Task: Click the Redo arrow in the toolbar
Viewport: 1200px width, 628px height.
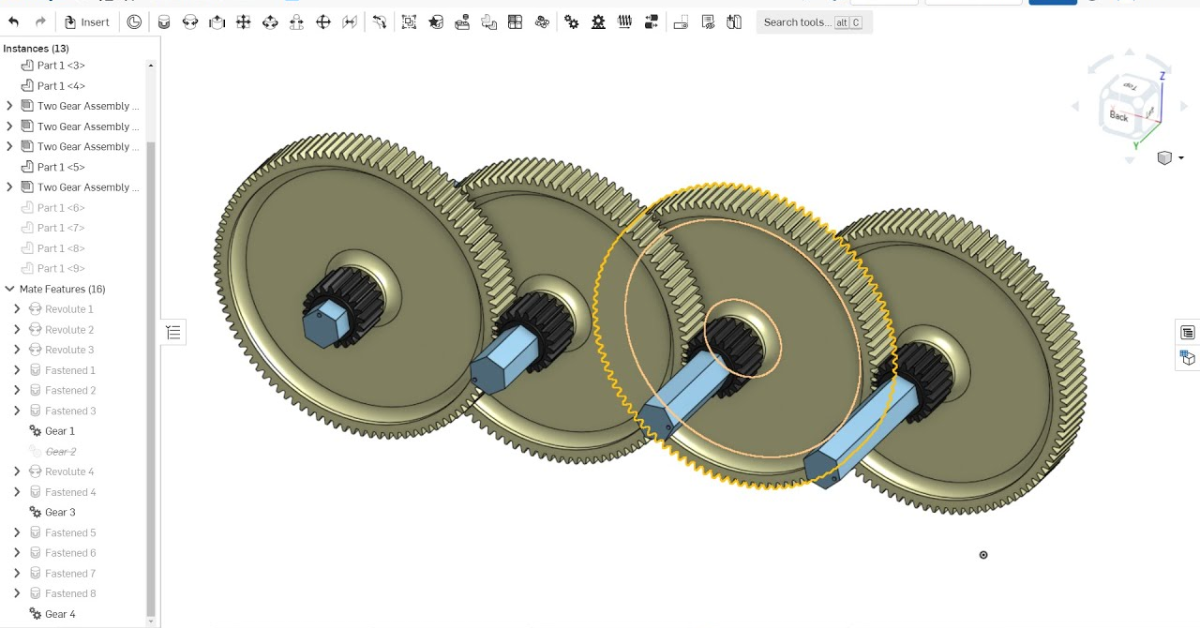Action: pos(40,22)
